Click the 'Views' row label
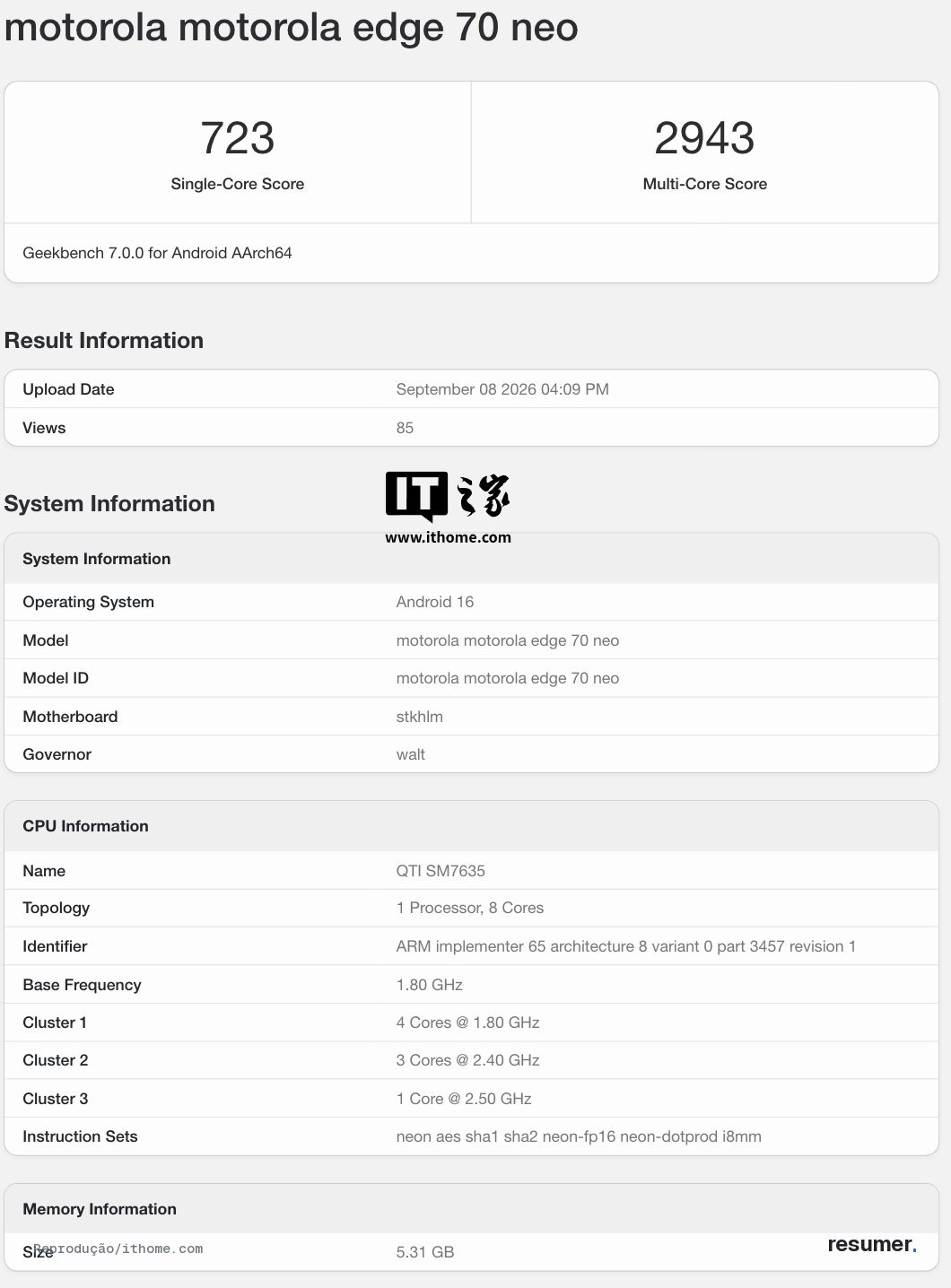The width and height of the screenshot is (951, 1288). [44, 428]
